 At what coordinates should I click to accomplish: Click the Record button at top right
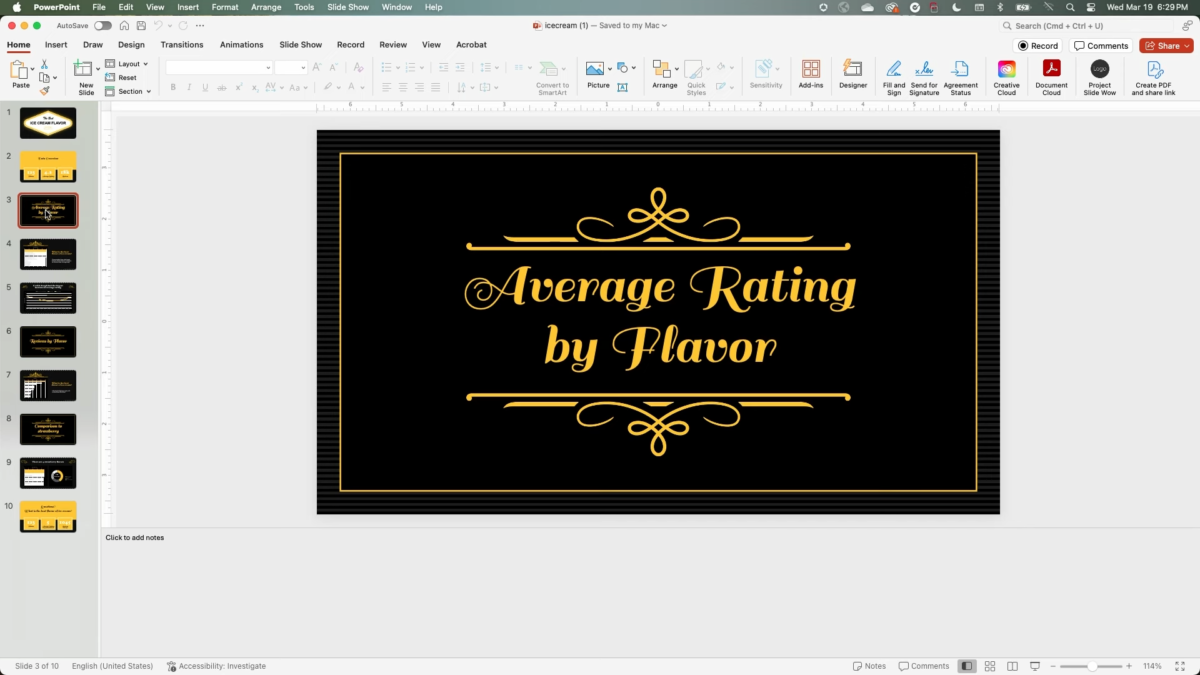1038,46
